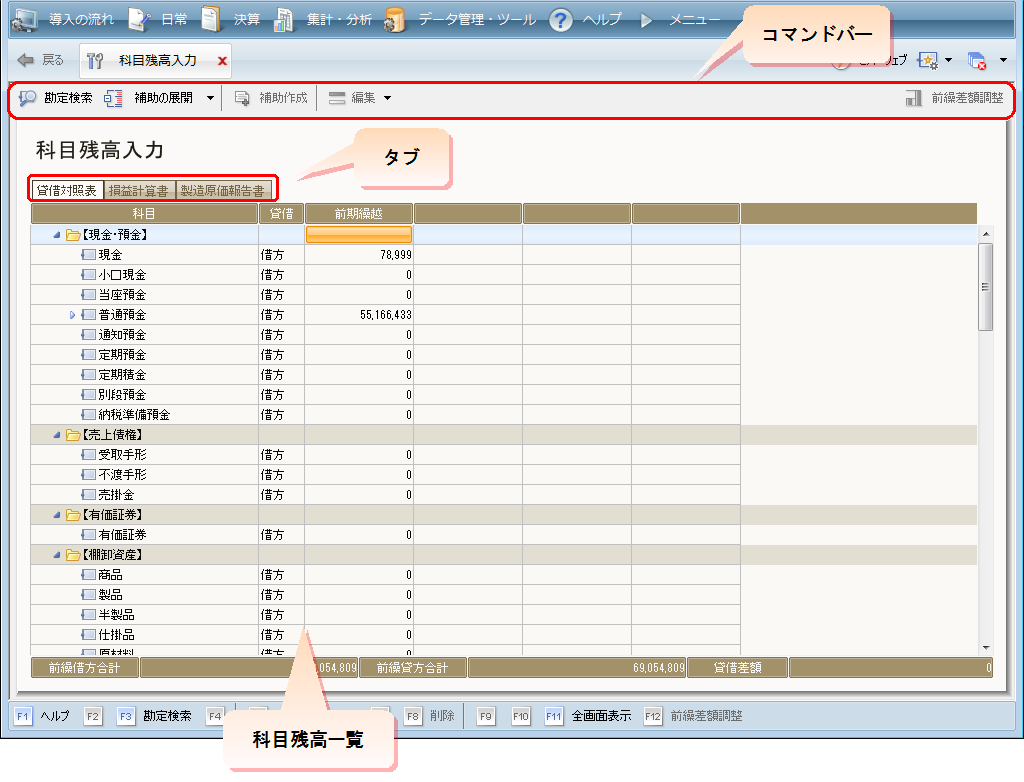This screenshot has height=782, width=1024.
Task: Open the 集計・分析 chart icon
Action: (x=285, y=18)
